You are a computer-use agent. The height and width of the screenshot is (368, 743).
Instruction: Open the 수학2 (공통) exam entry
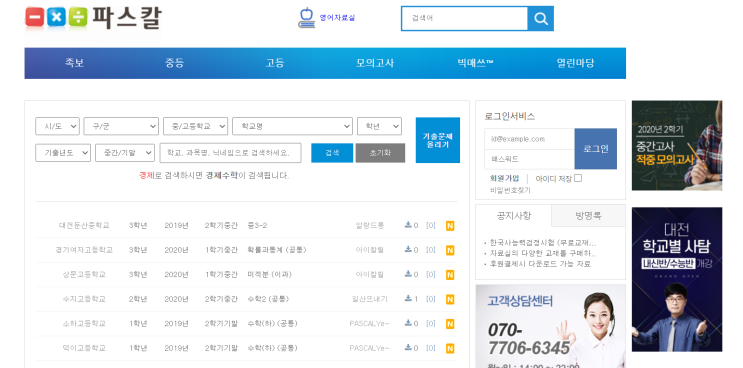(268, 299)
